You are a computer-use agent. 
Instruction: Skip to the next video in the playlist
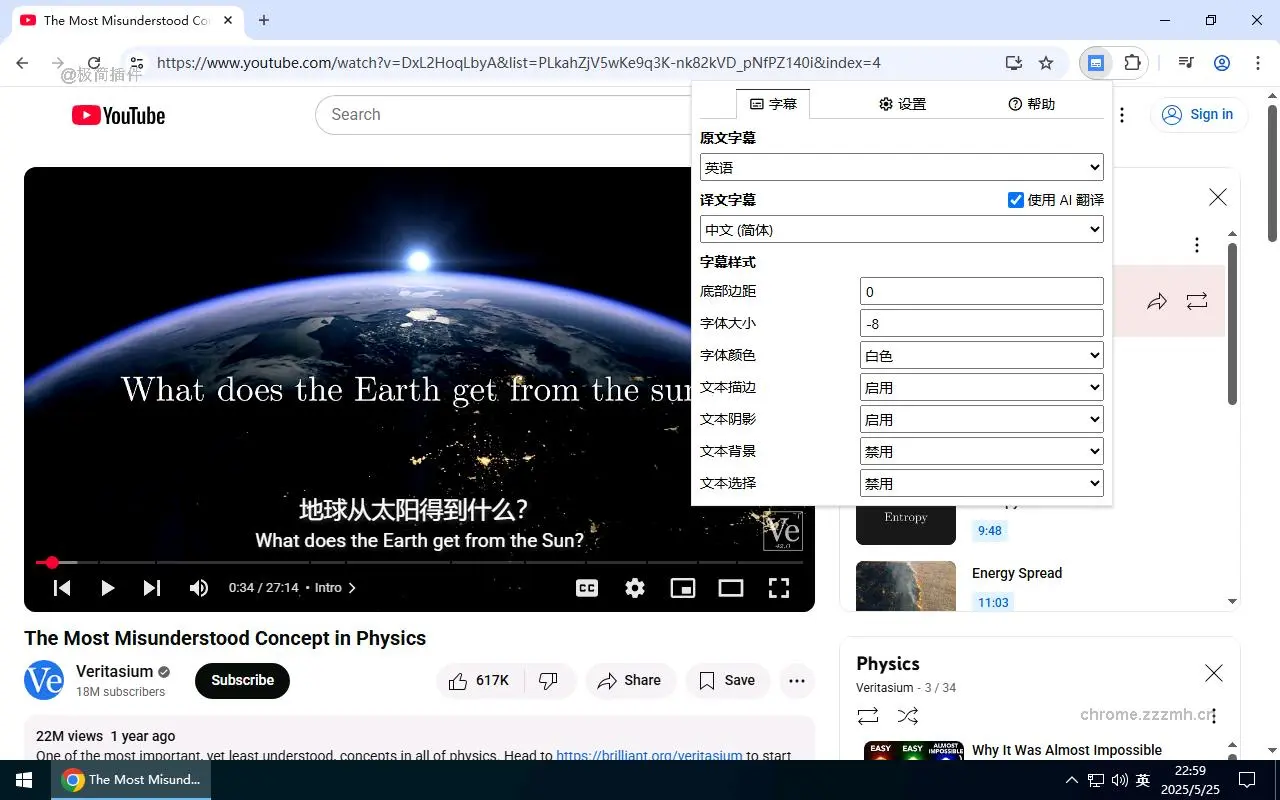pos(152,588)
